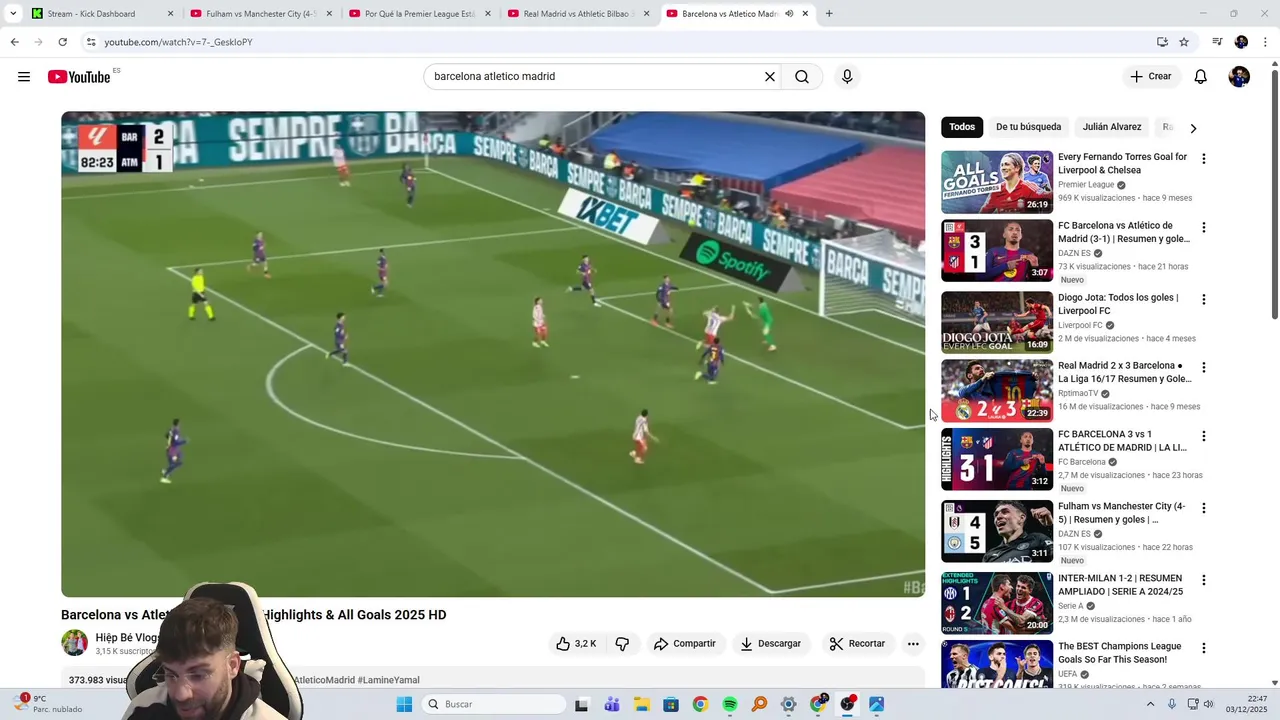Like the video with thumbs up
The width and height of the screenshot is (1280, 720).
[x=576, y=644]
